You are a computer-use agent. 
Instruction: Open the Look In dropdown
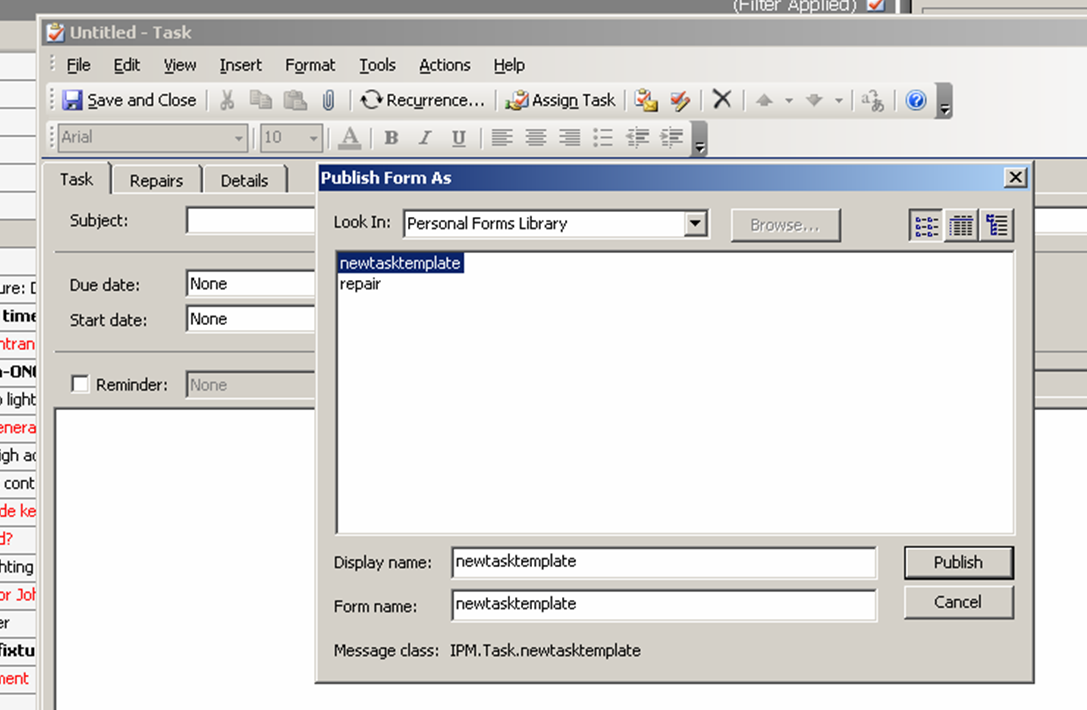[x=695, y=223]
